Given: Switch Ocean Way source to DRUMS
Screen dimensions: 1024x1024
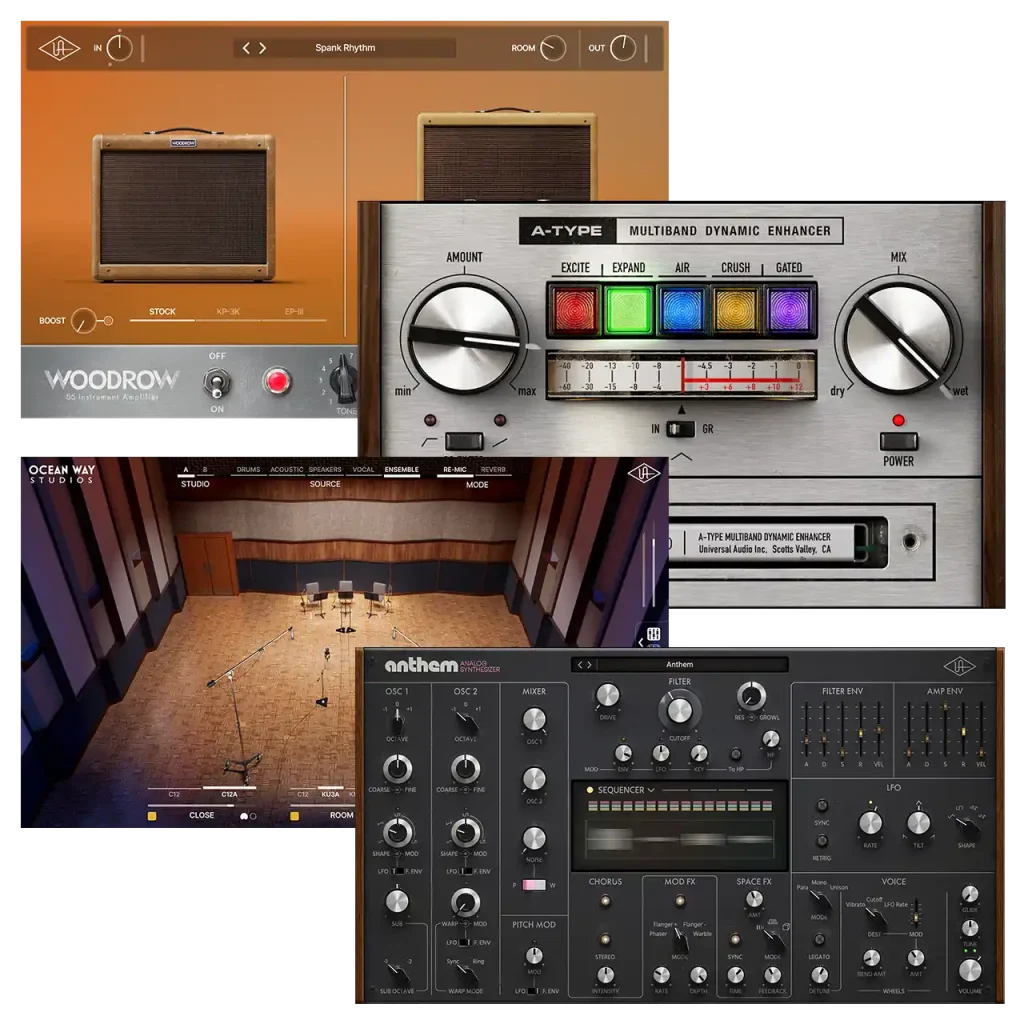Looking at the screenshot, I should point(251,469).
